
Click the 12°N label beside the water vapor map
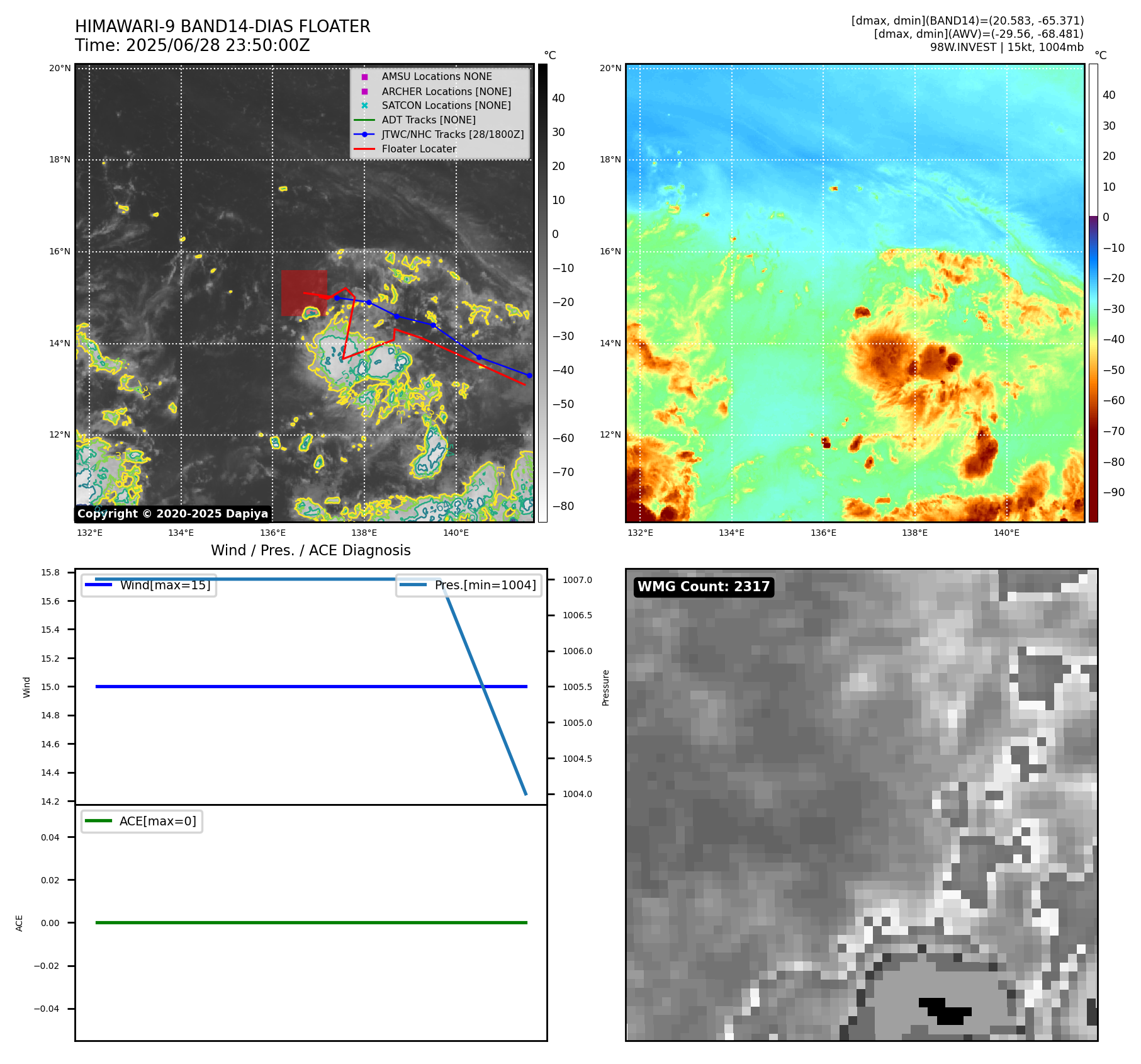(x=610, y=434)
